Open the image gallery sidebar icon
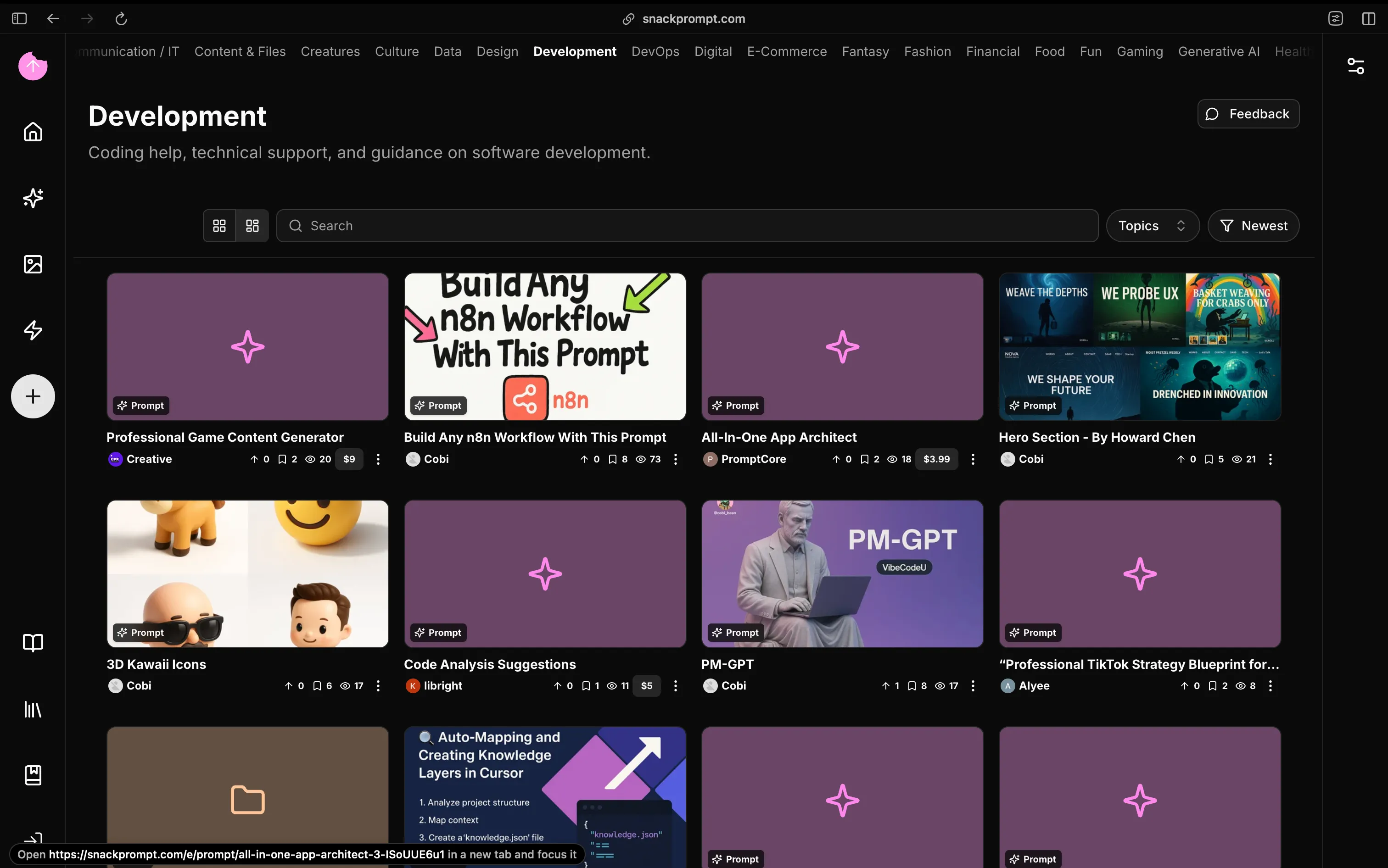The width and height of the screenshot is (1388, 868). pyautogui.click(x=33, y=264)
